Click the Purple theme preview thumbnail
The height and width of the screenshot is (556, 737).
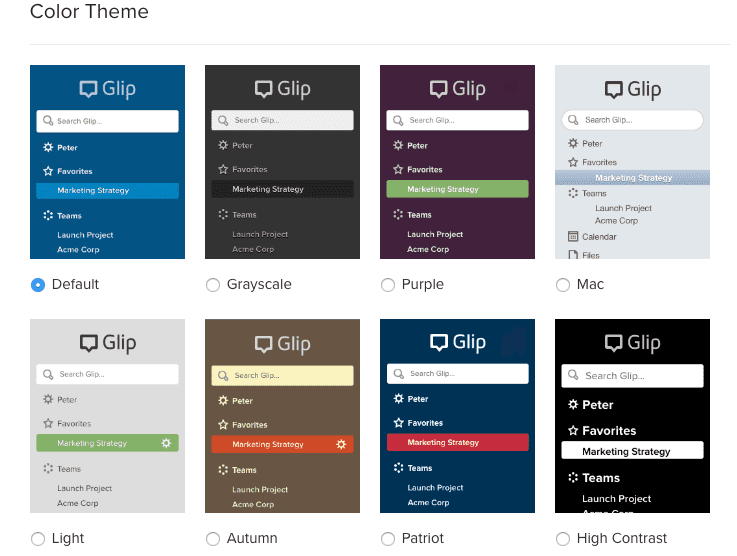pos(457,162)
